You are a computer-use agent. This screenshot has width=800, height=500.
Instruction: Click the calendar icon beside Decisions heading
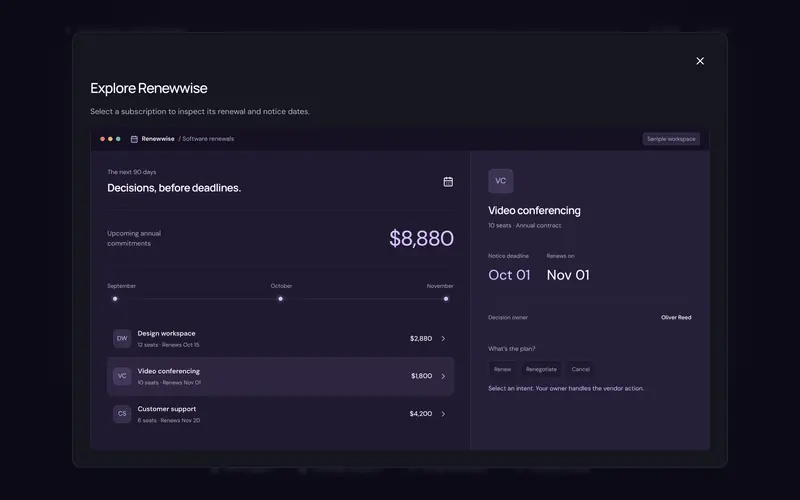click(448, 182)
